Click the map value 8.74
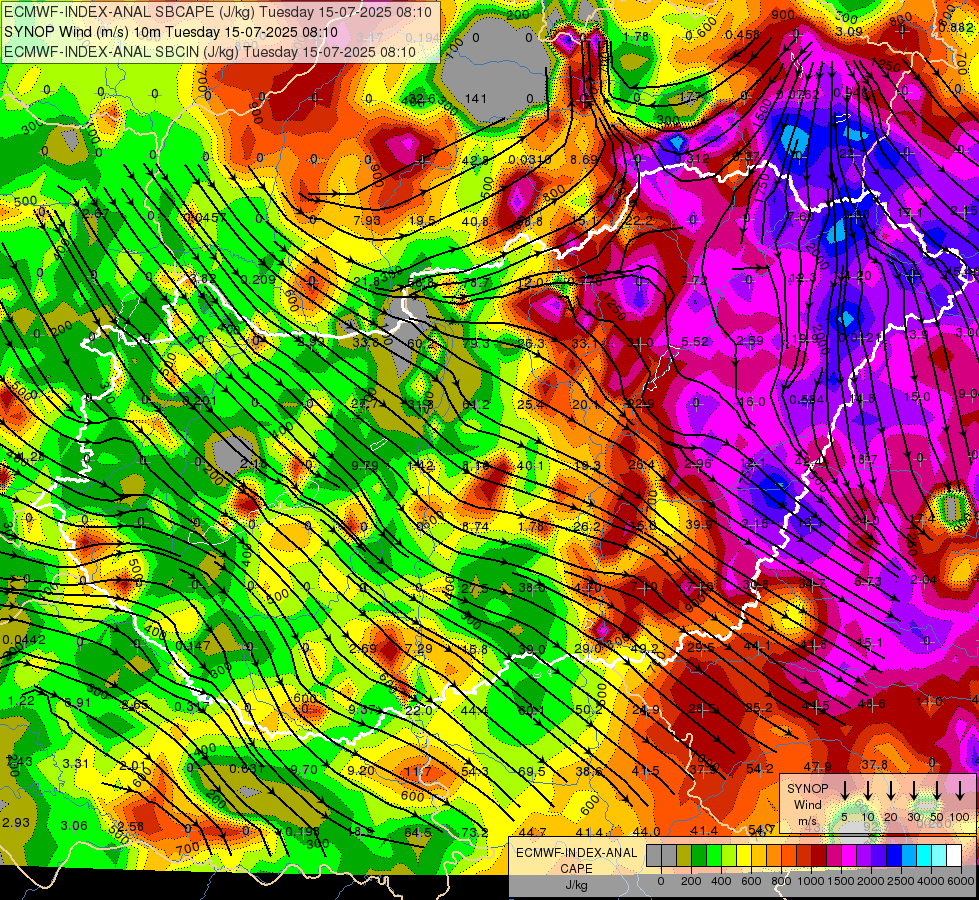979x900 pixels. click(475, 527)
